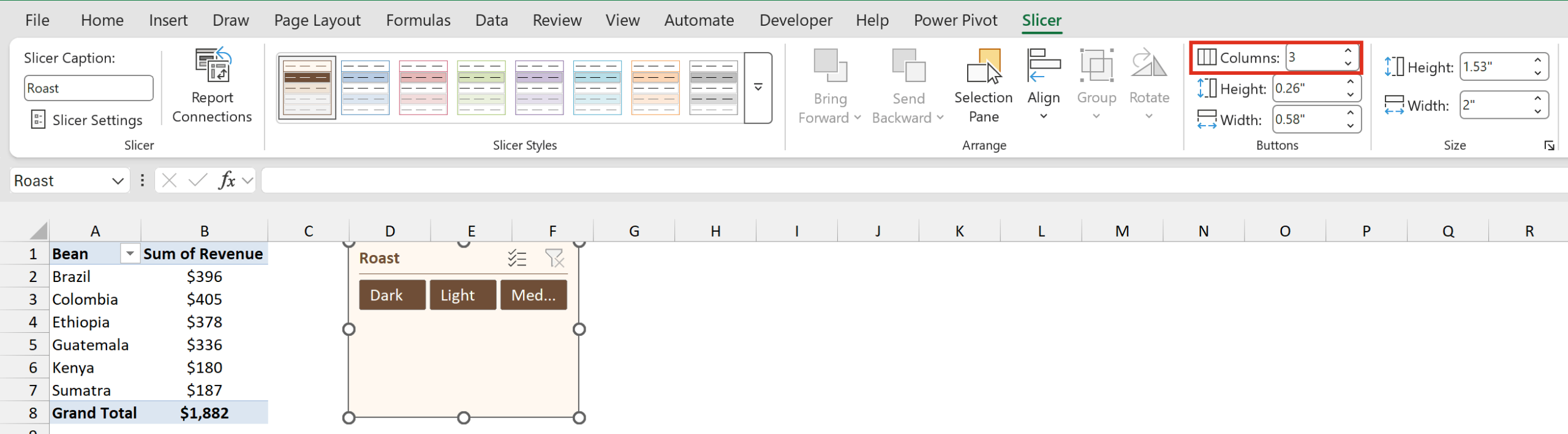Image resolution: width=1568 pixels, height=434 pixels.
Task: Choose the blue slicer style
Action: (365, 88)
